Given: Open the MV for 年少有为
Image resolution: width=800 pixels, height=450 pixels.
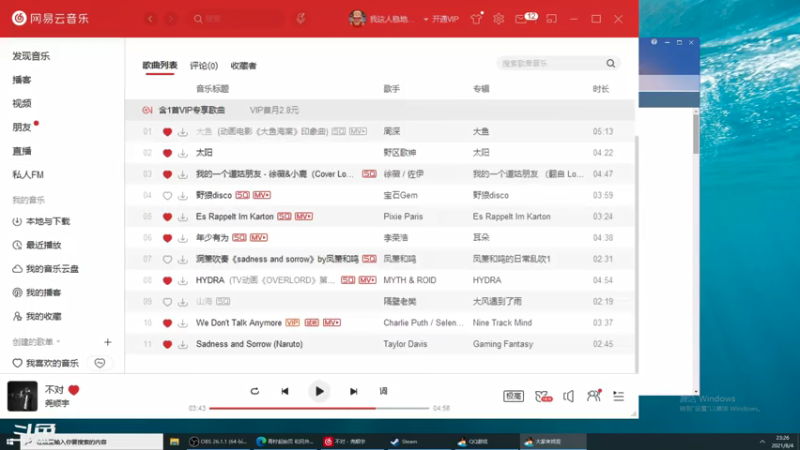Looking at the screenshot, I should pyautogui.click(x=259, y=238).
